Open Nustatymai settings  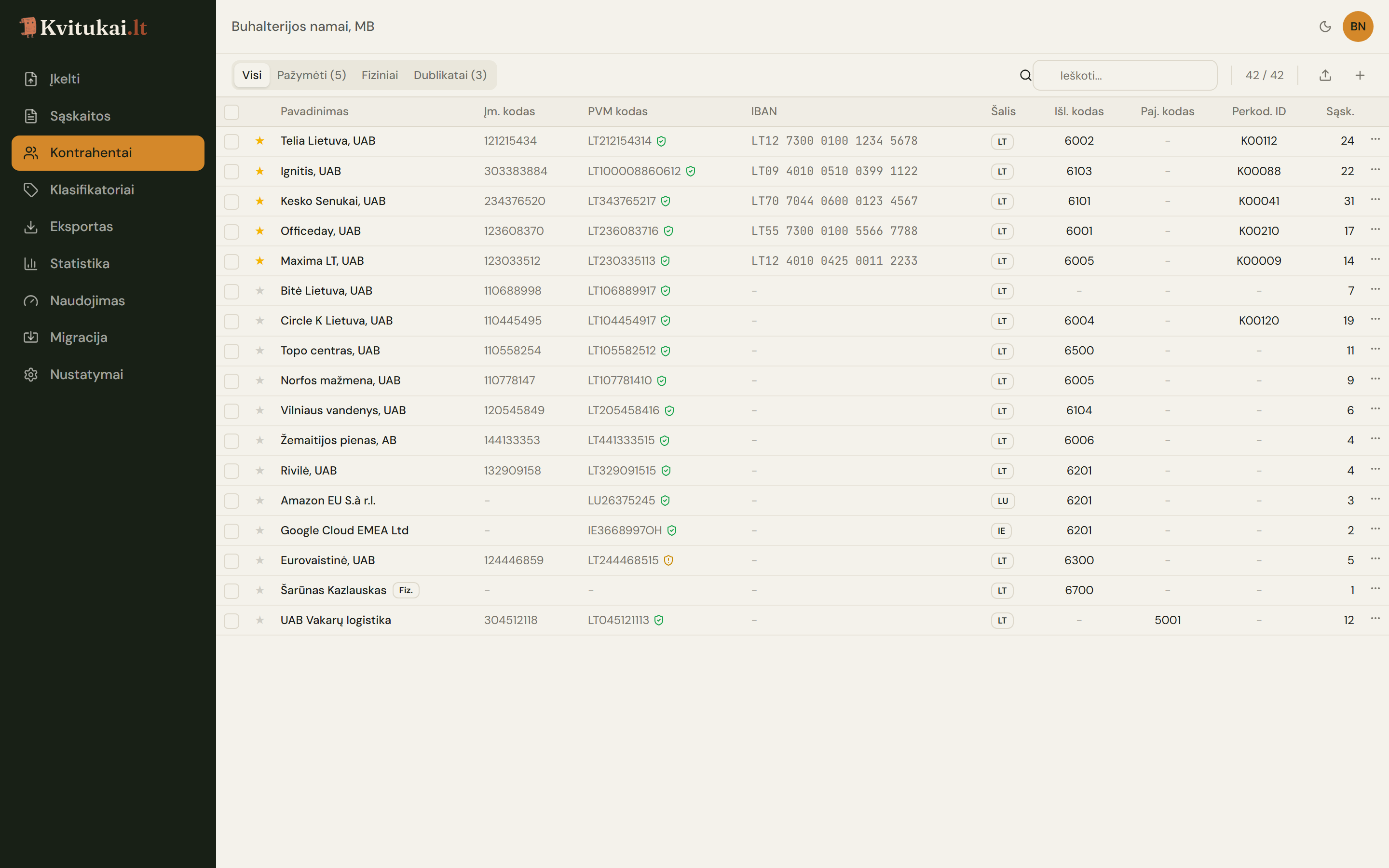pos(108,374)
